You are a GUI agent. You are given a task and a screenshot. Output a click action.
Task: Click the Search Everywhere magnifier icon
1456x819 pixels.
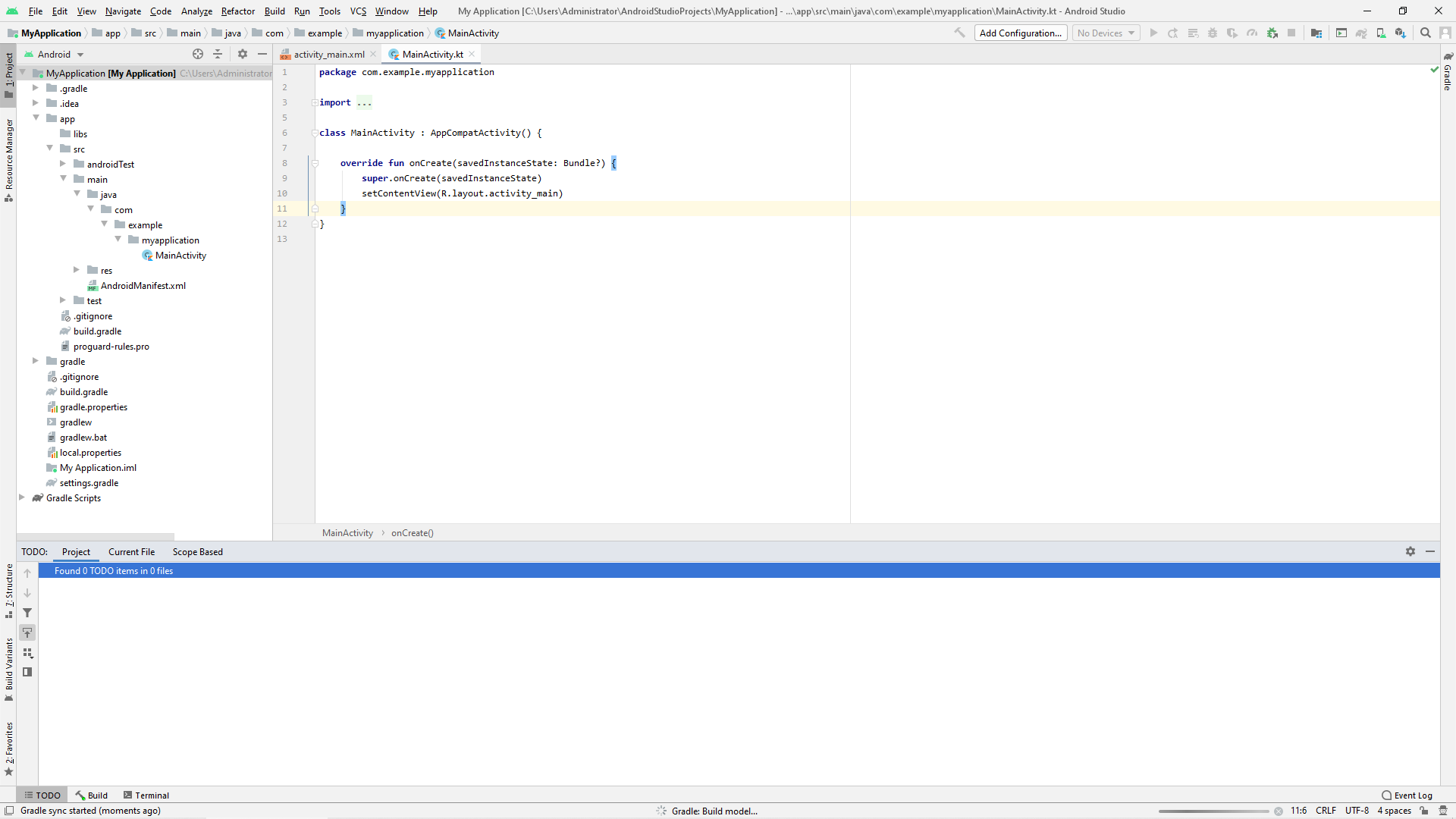pyautogui.click(x=1426, y=33)
